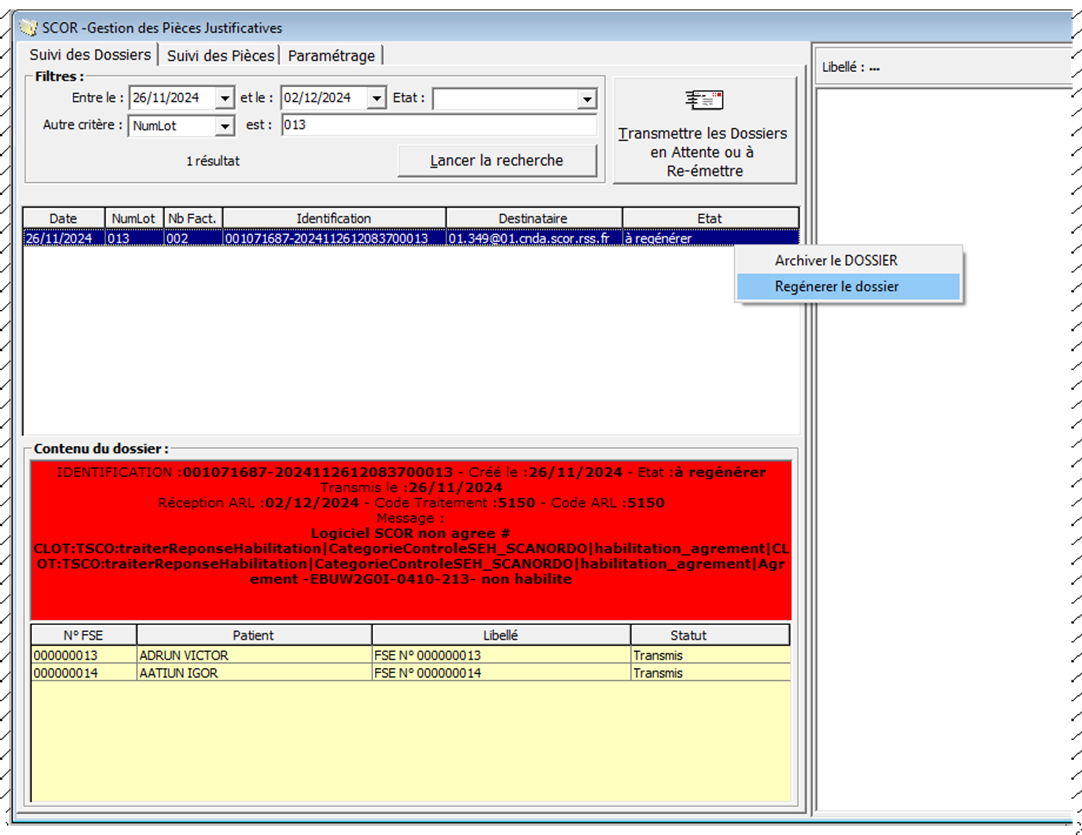Screen dimensions: 1082x835
Task: Click the Nb Fact. column header
Action: pos(193,218)
